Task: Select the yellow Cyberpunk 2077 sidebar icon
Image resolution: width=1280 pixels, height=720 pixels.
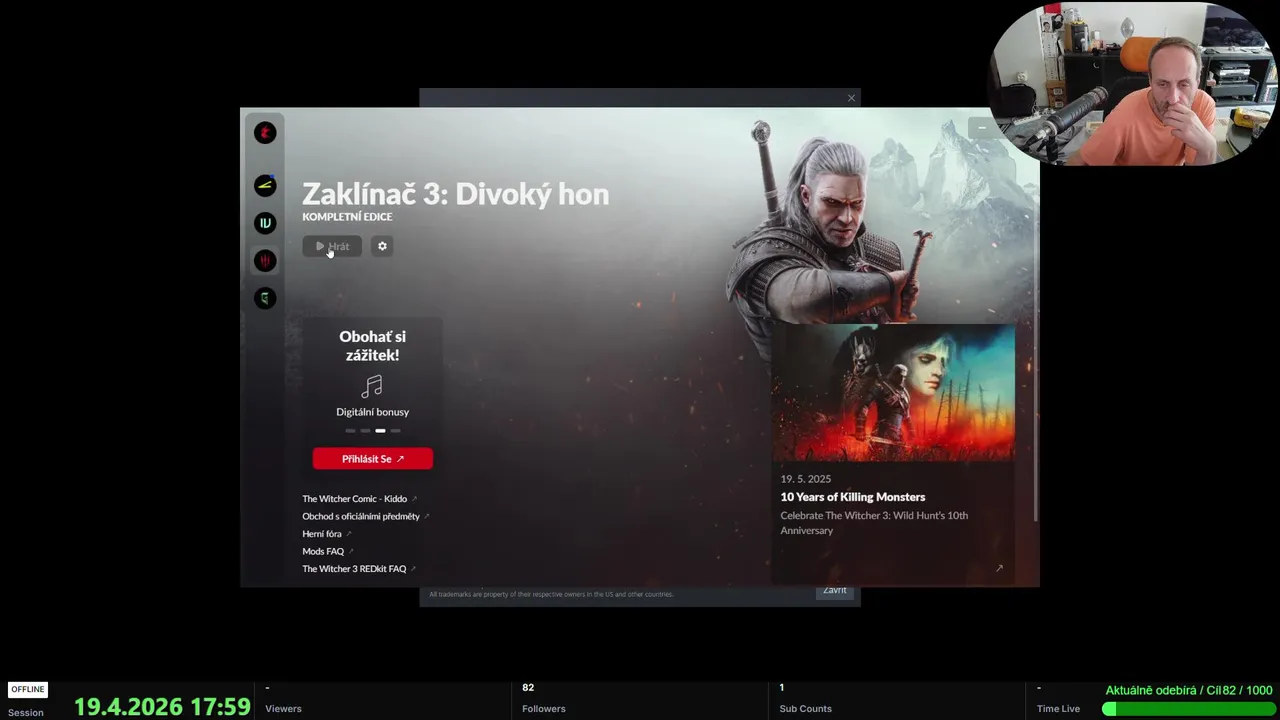Action: tap(265, 185)
